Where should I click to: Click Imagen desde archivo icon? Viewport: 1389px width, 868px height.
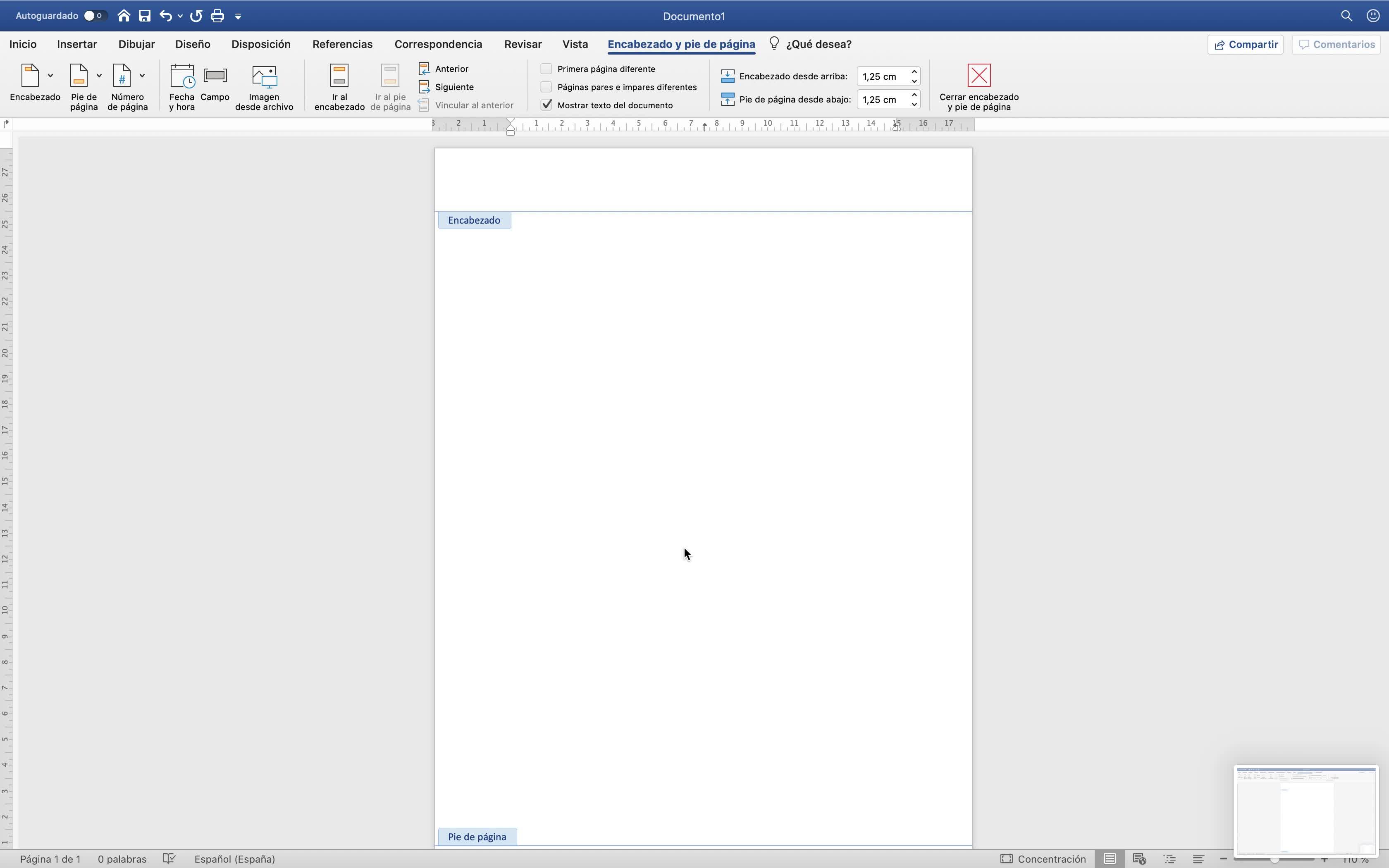coord(264,76)
